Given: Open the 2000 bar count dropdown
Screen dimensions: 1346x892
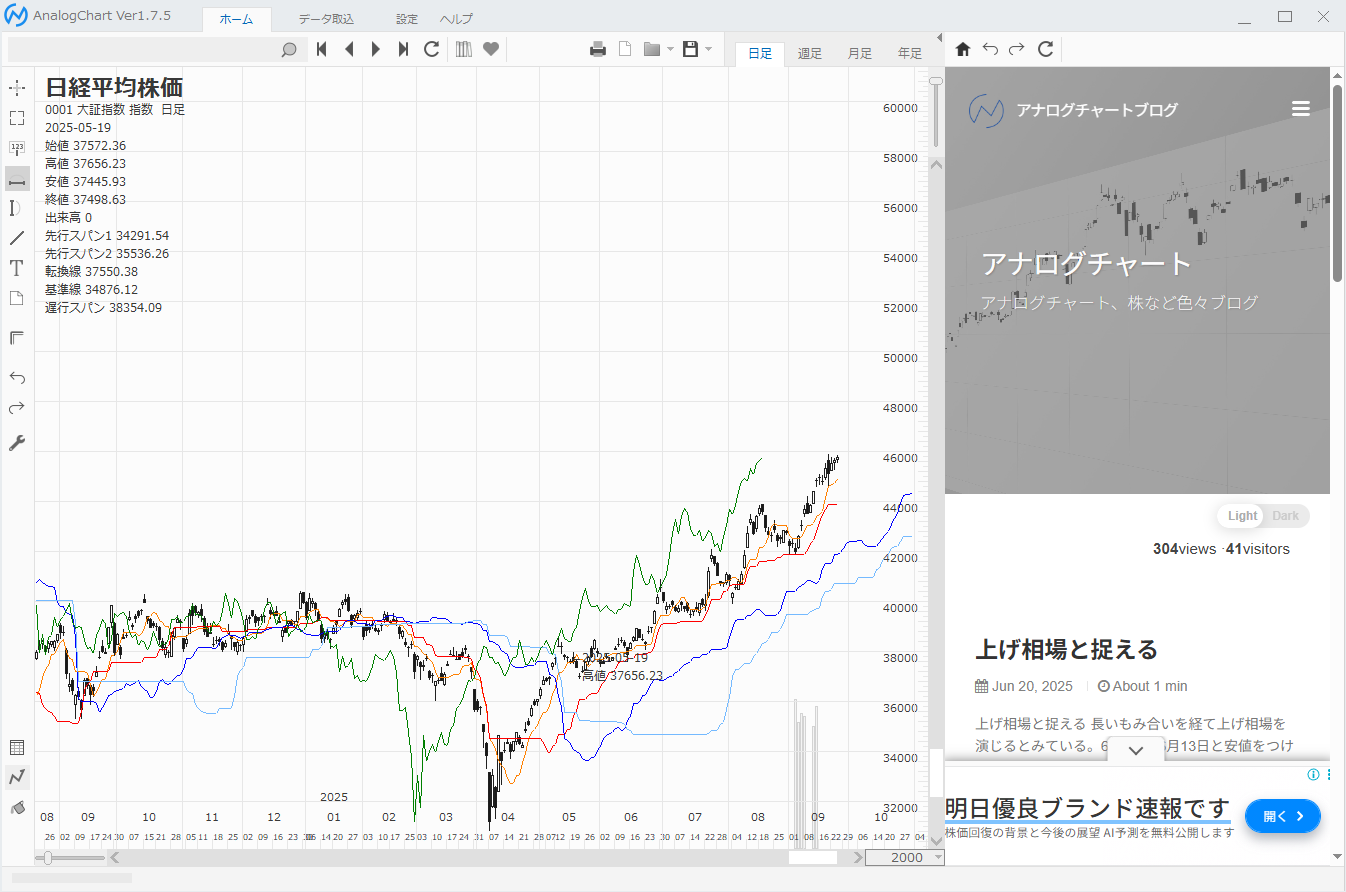Looking at the screenshot, I should coord(937,857).
